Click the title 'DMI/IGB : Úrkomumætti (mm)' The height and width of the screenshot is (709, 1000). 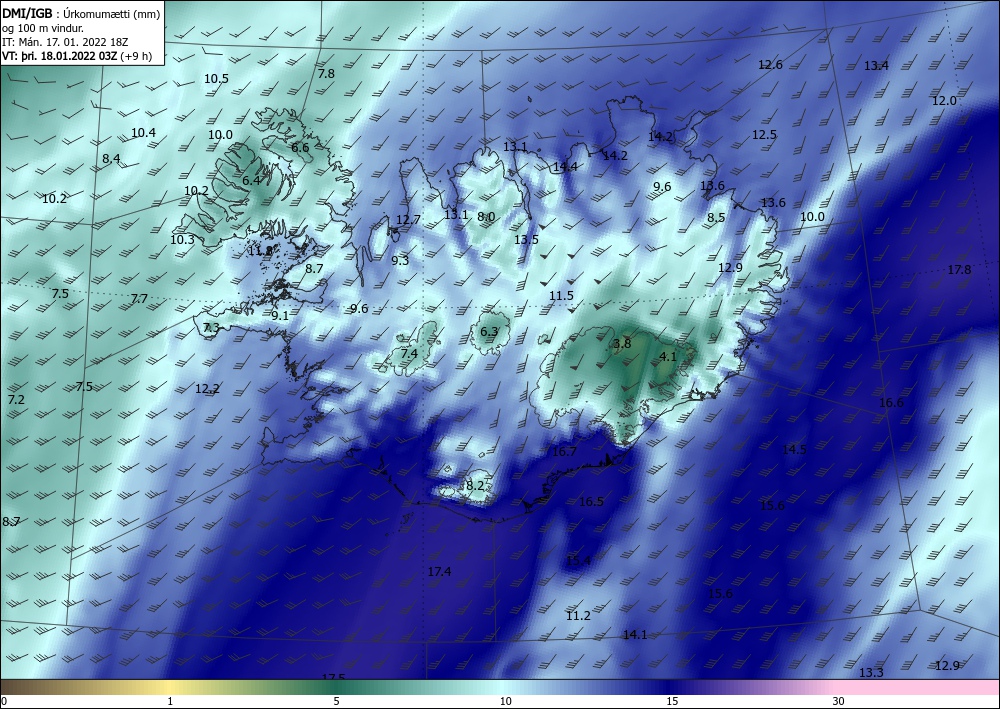82,14
